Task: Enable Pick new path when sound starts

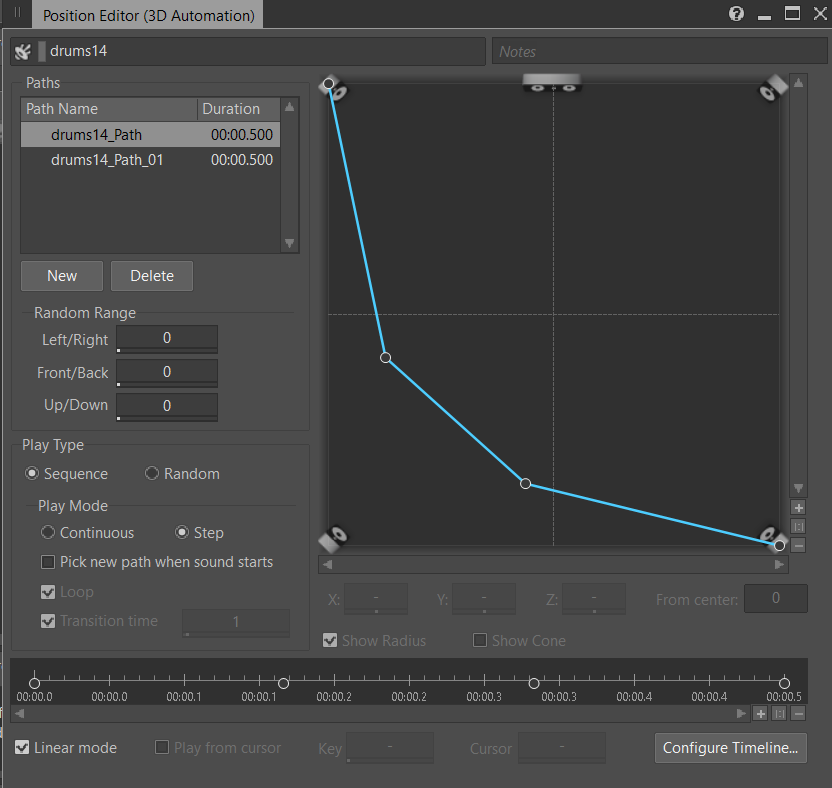Action: tap(48, 562)
